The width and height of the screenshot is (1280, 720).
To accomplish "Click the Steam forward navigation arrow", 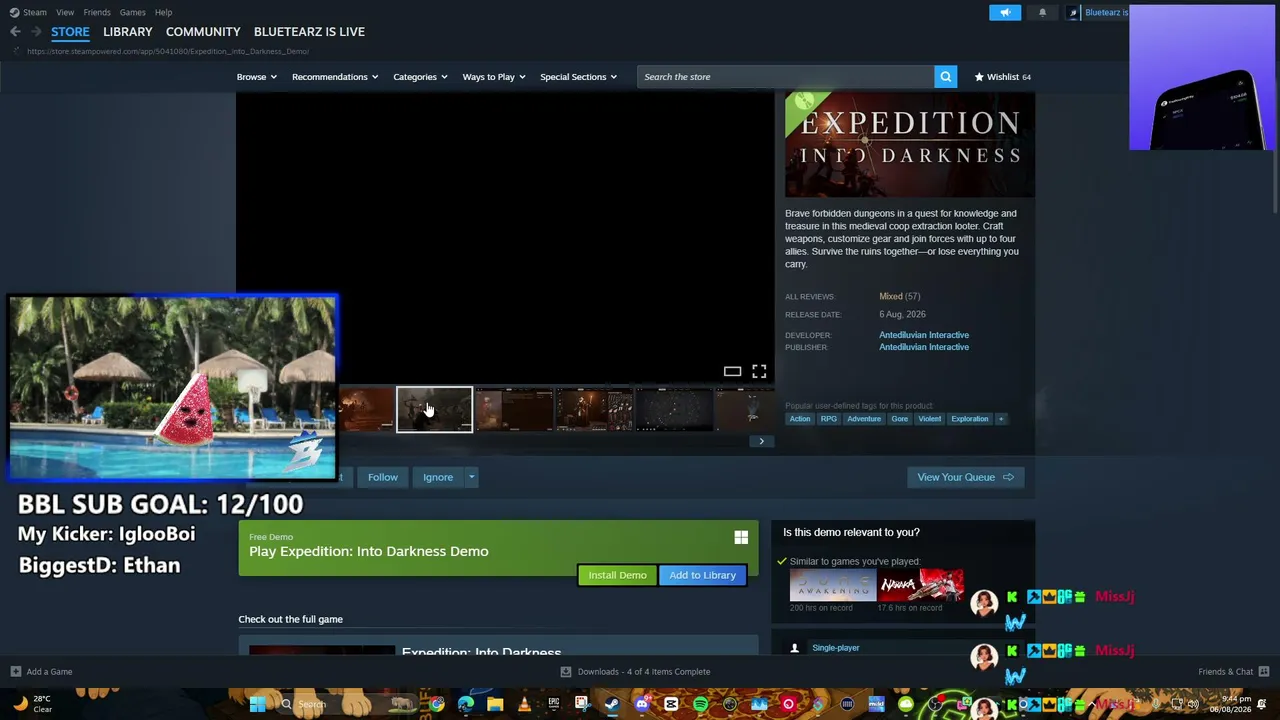I will pos(36,32).
